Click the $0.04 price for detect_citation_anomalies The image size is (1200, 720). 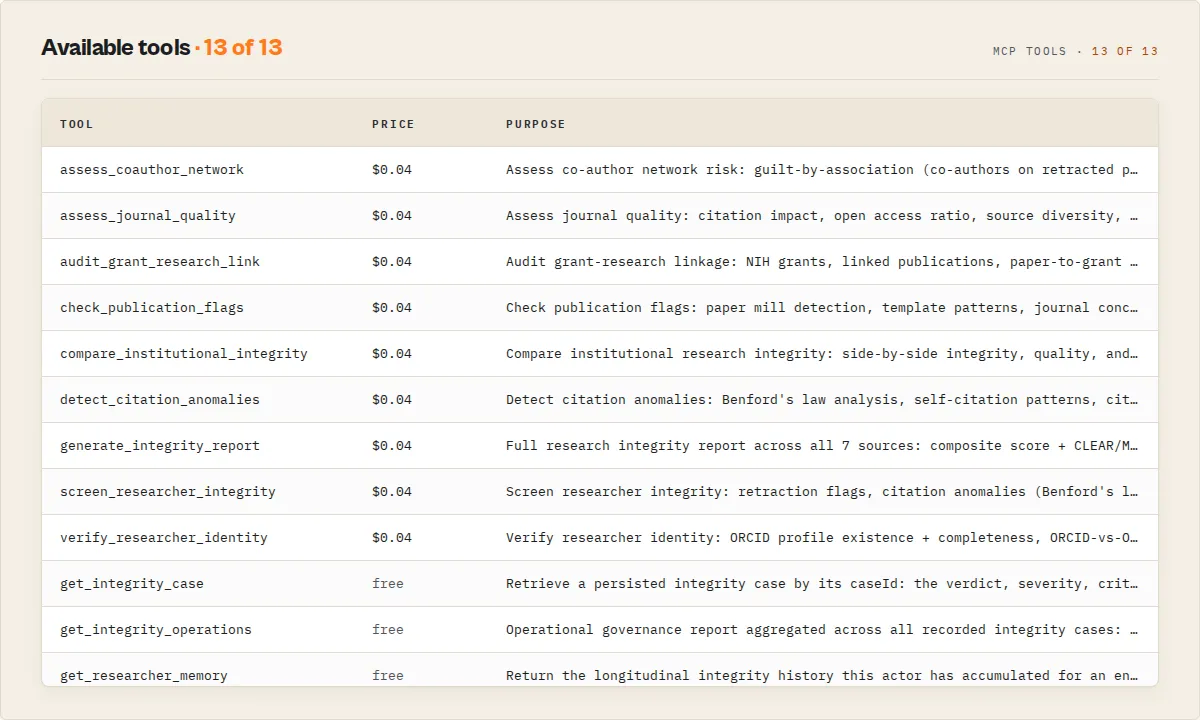pos(392,399)
